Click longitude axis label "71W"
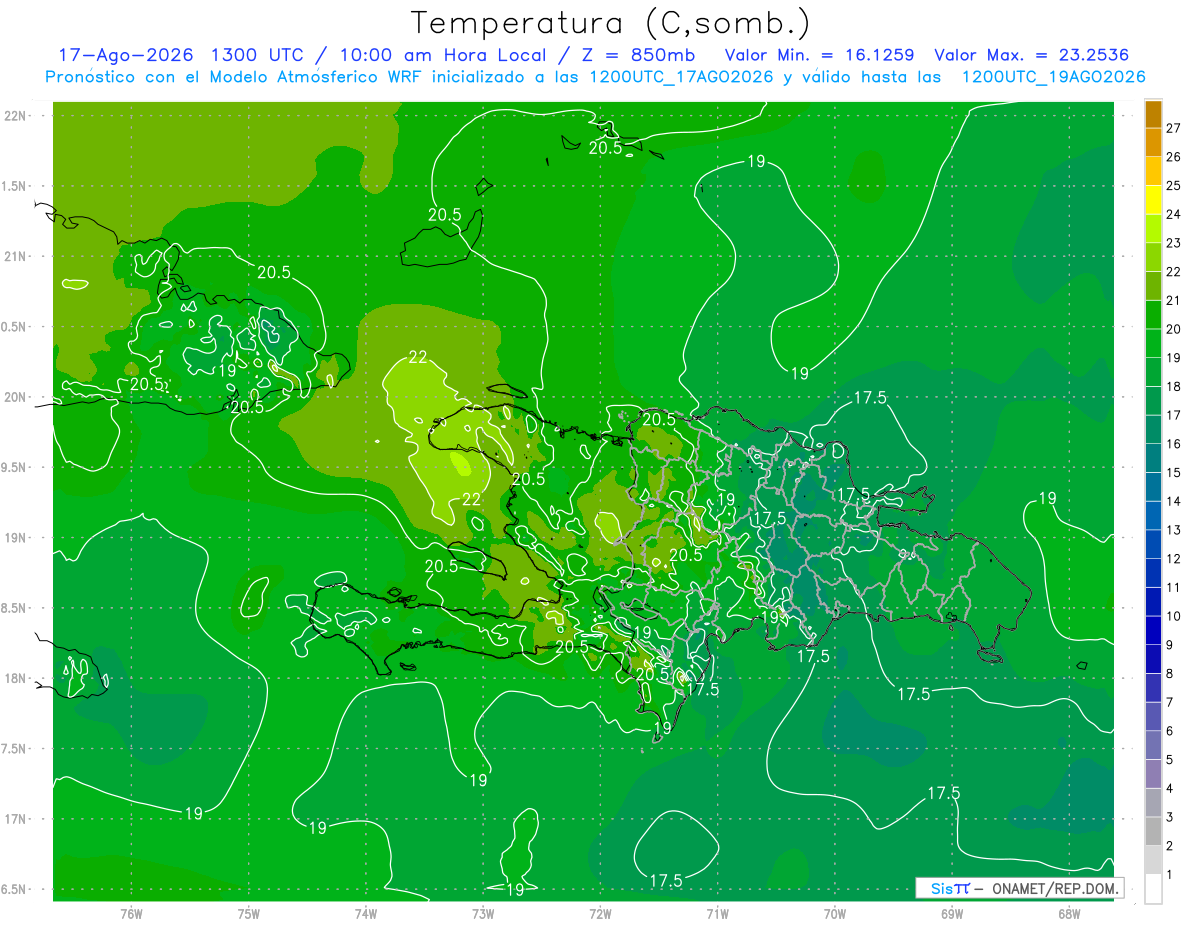Screen dimensions: 1200x927 pos(717,913)
